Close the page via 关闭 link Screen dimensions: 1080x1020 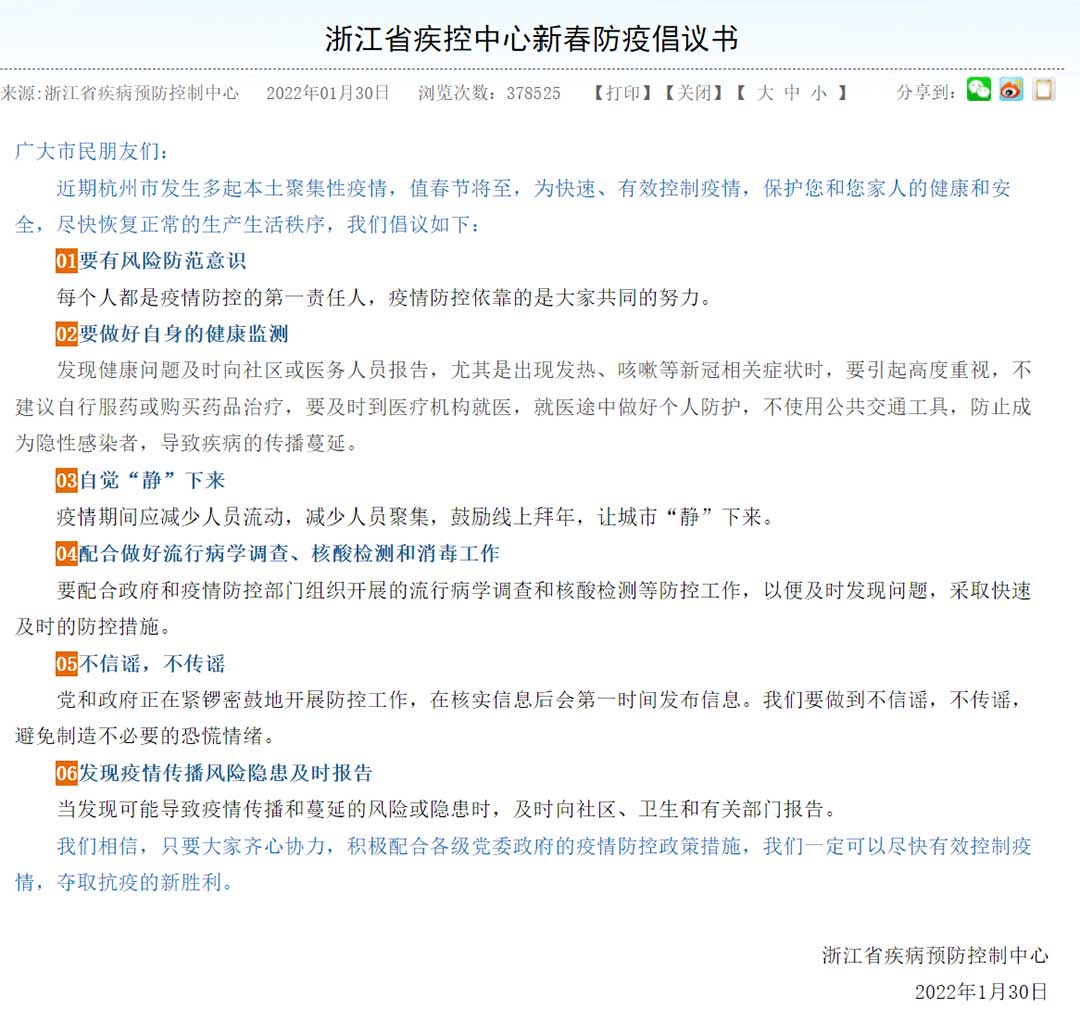click(x=693, y=92)
